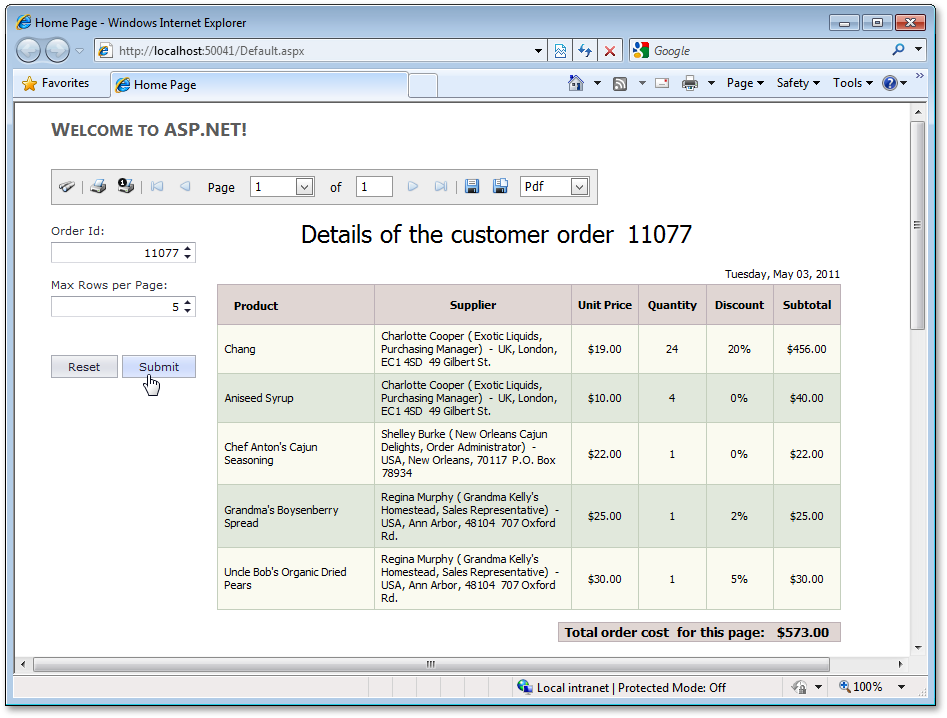Image resolution: width=947 pixels, height=718 pixels.
Task: Click the Submit button
Action: (158, 367)
